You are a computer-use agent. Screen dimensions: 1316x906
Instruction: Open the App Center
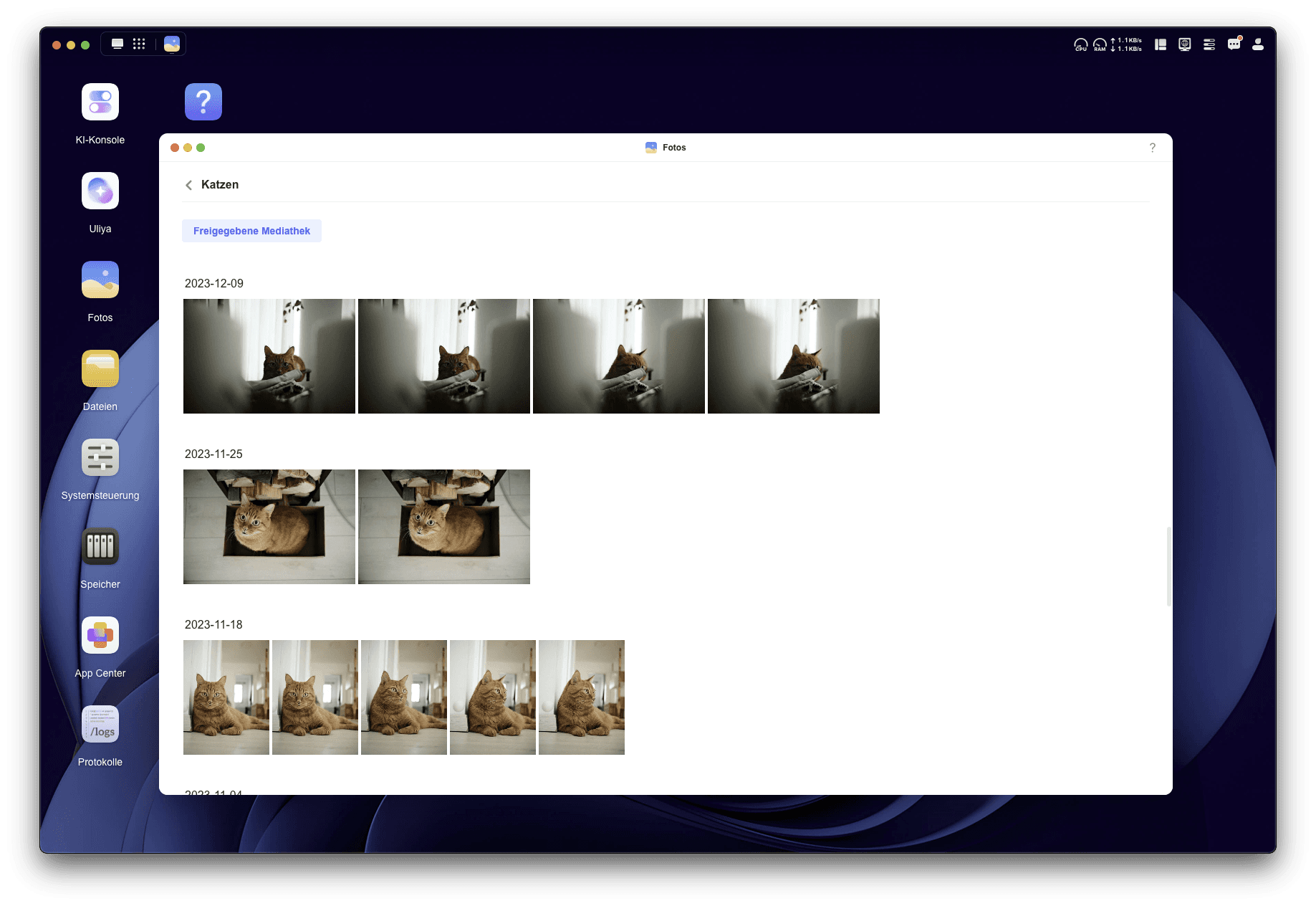100,635
